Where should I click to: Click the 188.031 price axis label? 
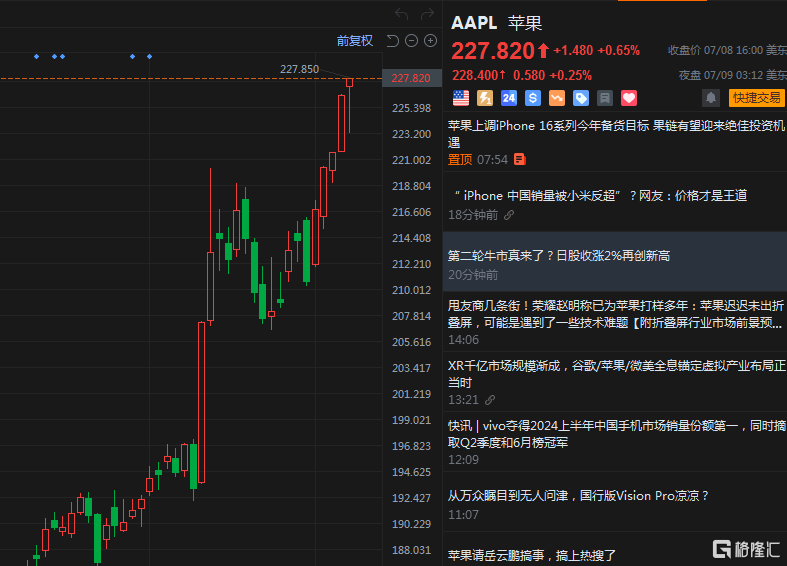pos(411,550)
